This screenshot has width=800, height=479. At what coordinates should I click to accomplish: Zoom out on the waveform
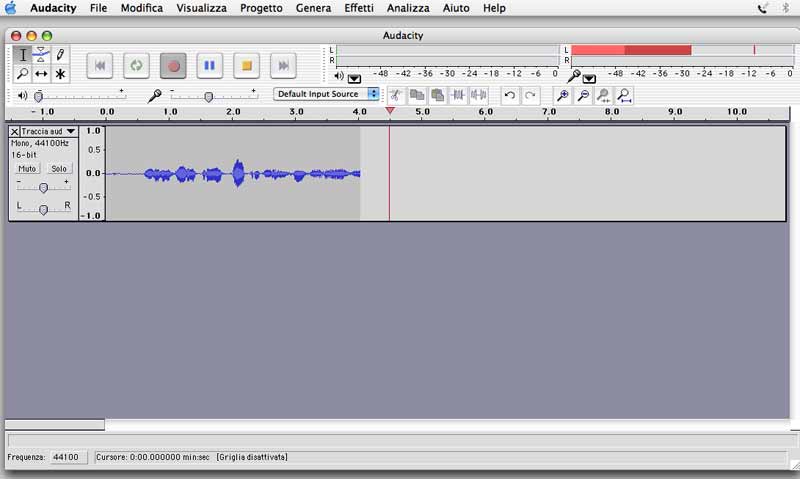click(583, 95)
